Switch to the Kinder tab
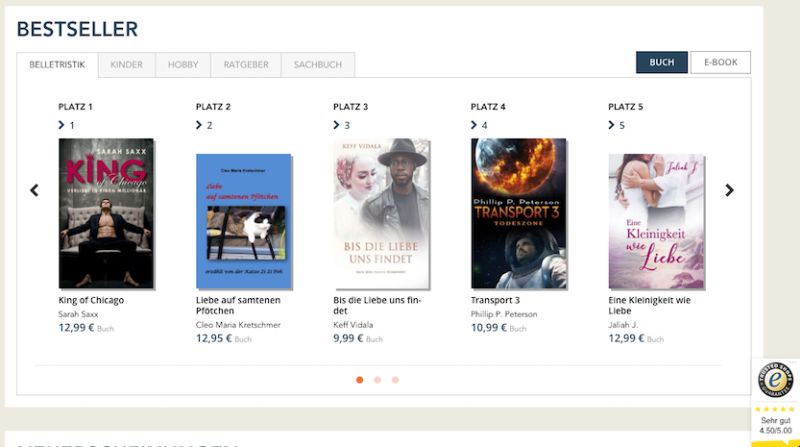 point(126,65)
